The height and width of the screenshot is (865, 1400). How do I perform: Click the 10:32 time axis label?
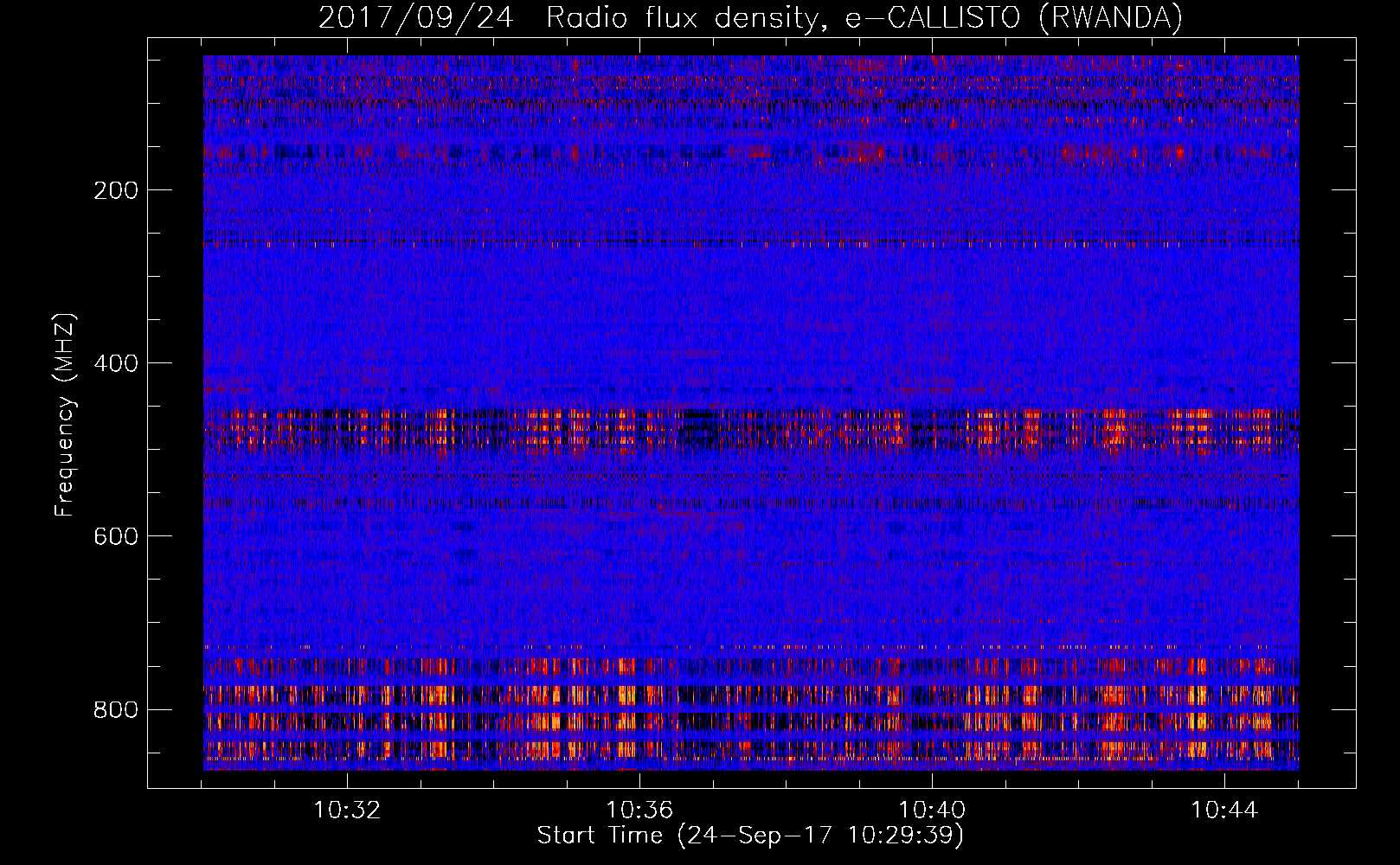coord(347,810)
